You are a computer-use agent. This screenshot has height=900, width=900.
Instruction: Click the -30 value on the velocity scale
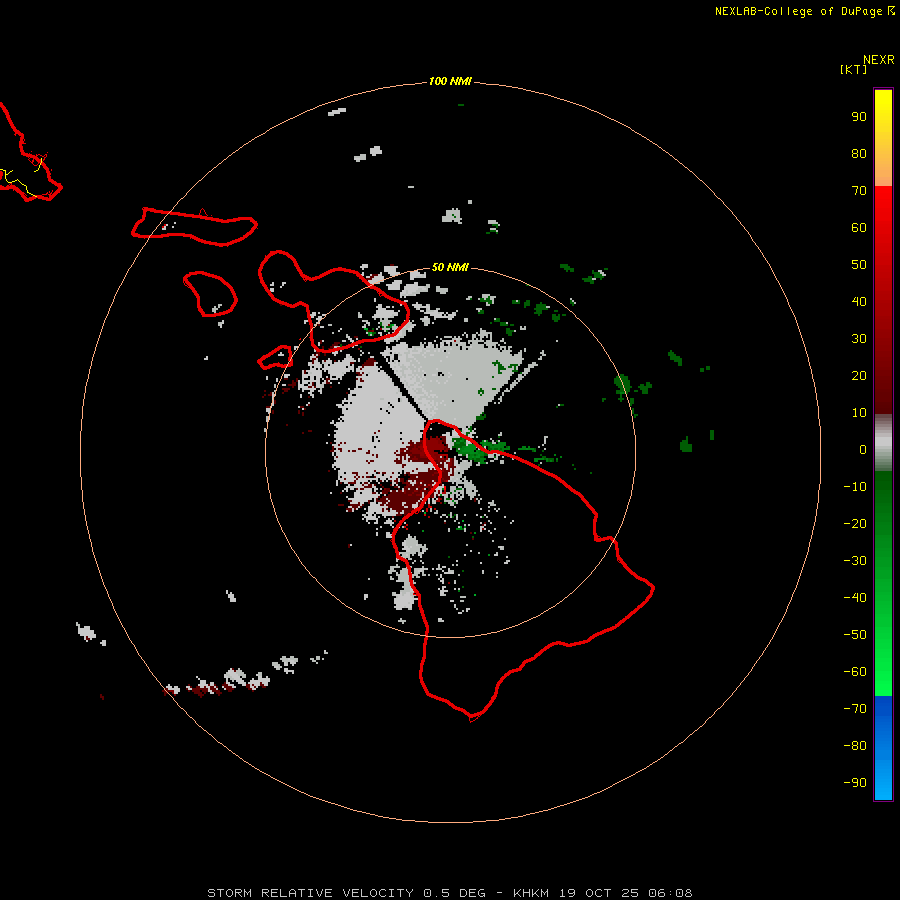(855, 561)
